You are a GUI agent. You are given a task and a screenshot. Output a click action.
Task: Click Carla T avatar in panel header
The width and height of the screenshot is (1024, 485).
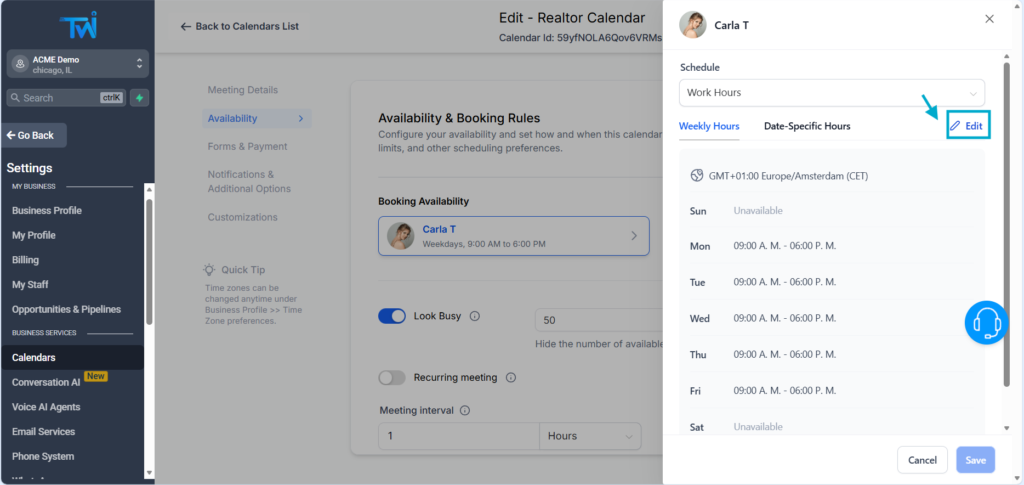click(x=693, y=25)
